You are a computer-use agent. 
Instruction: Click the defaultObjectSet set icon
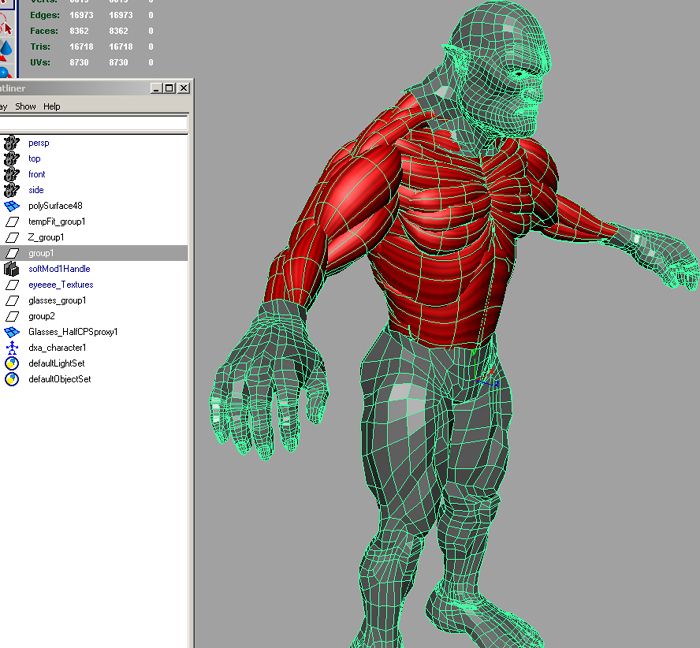12,380
